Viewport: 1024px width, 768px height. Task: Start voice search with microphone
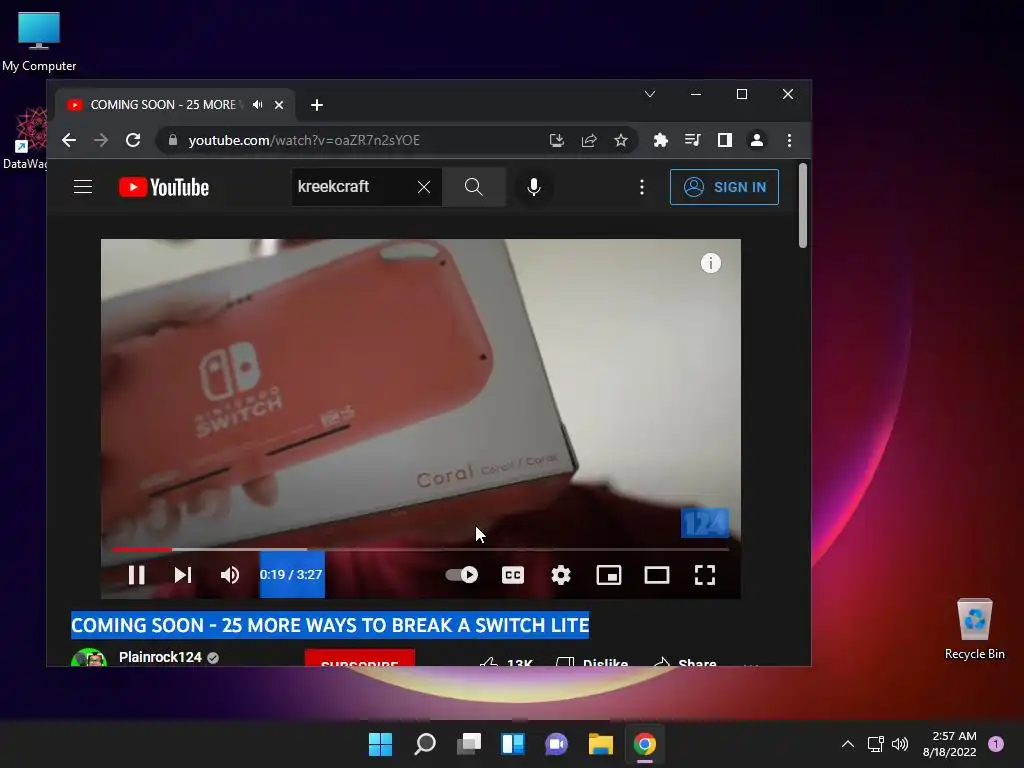(x=534, y=187)
